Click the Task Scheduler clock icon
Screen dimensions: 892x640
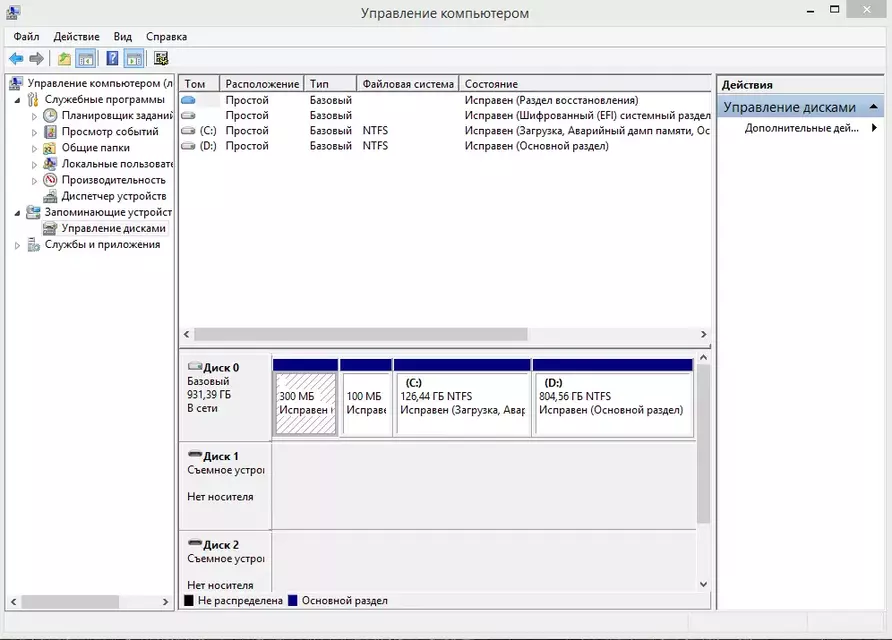[x=51, y=115]
